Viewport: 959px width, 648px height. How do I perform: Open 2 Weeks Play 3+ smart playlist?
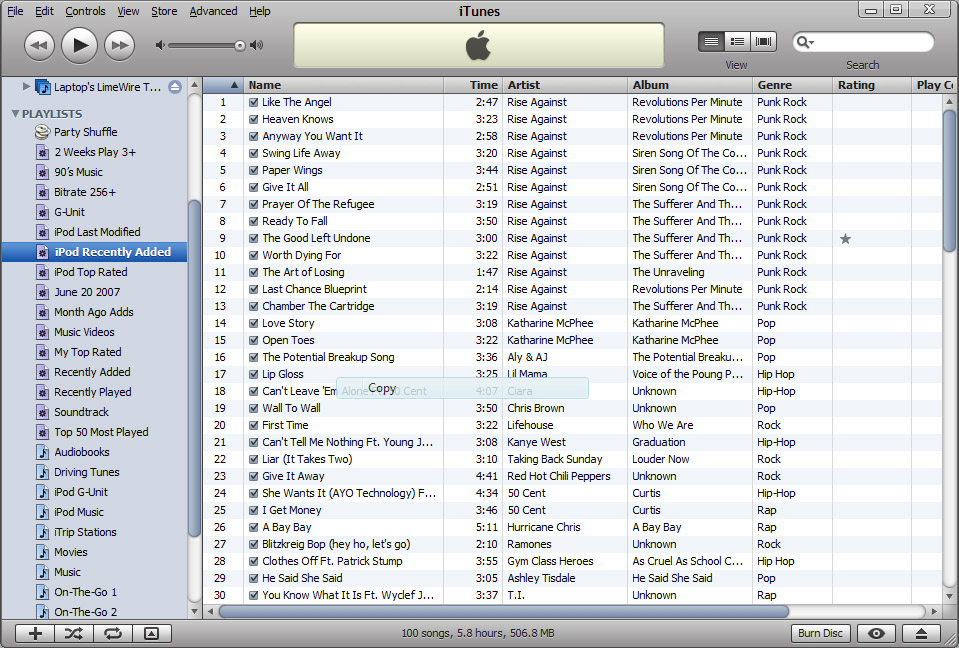(x=95, y=152)
